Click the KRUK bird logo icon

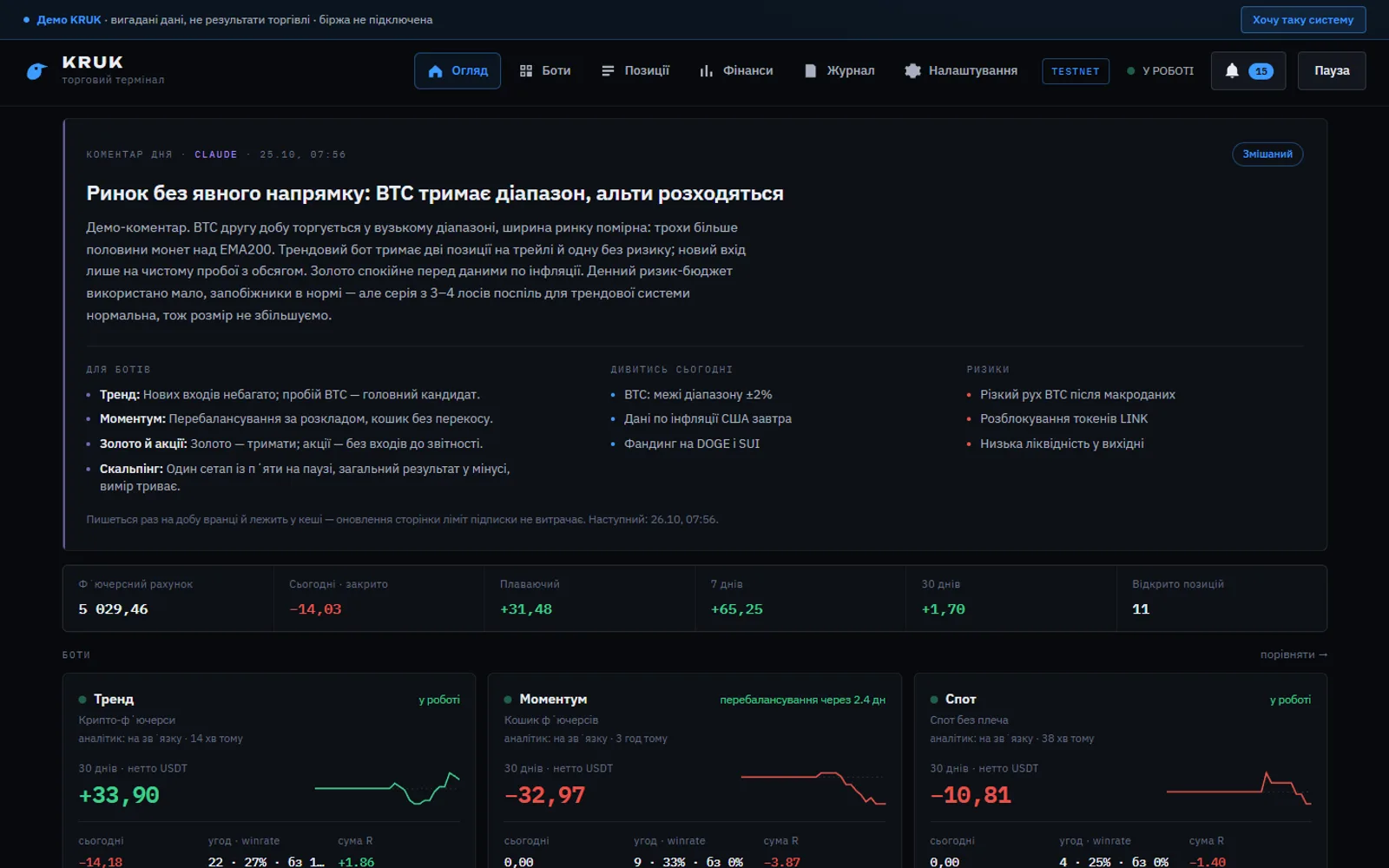(36, 71)
